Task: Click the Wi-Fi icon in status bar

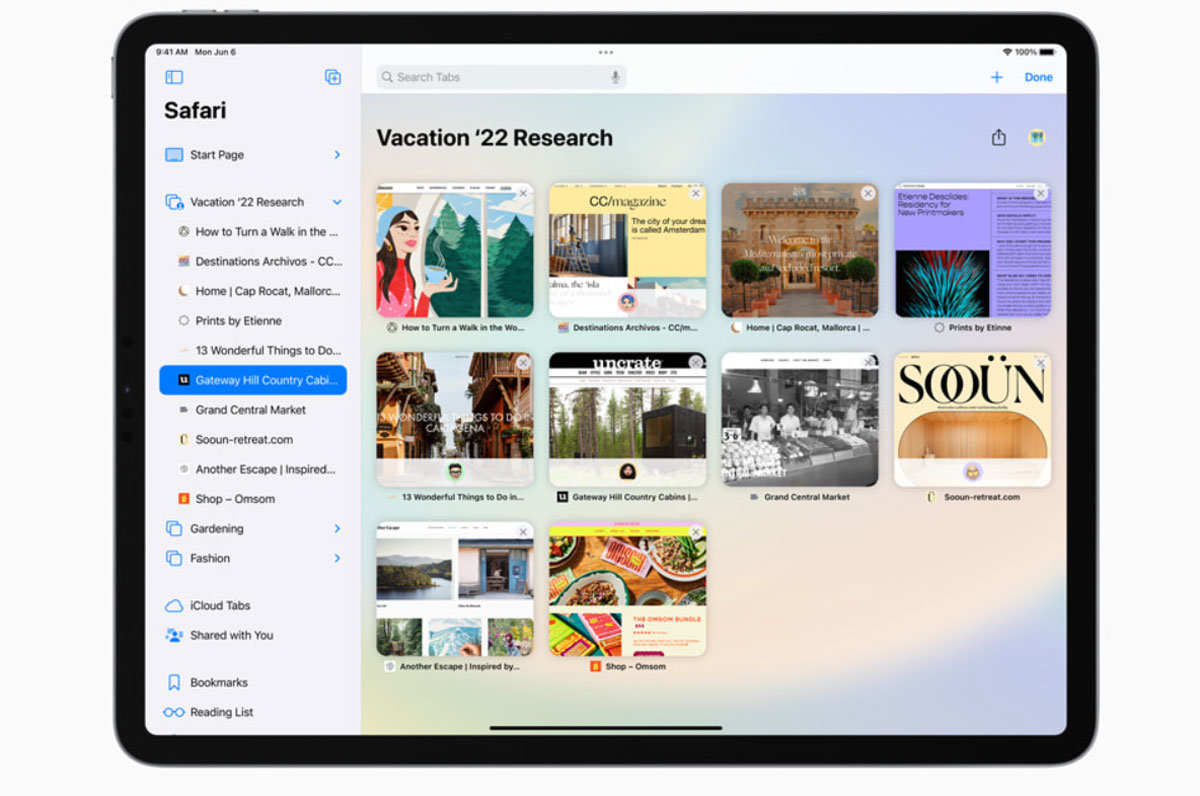Action: tap(1006, 52)
